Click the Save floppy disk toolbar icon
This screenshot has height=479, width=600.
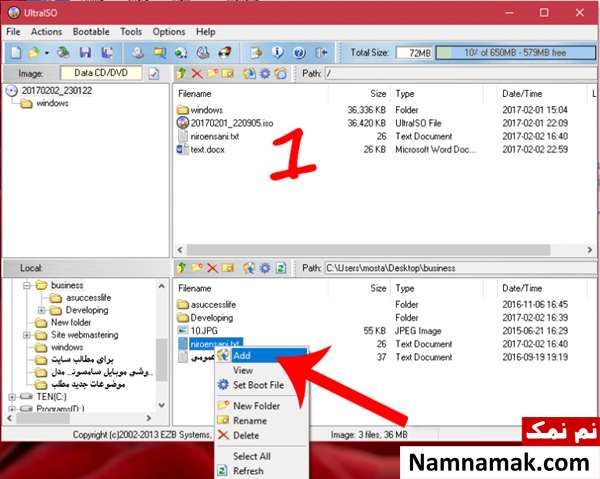point(85,52)
